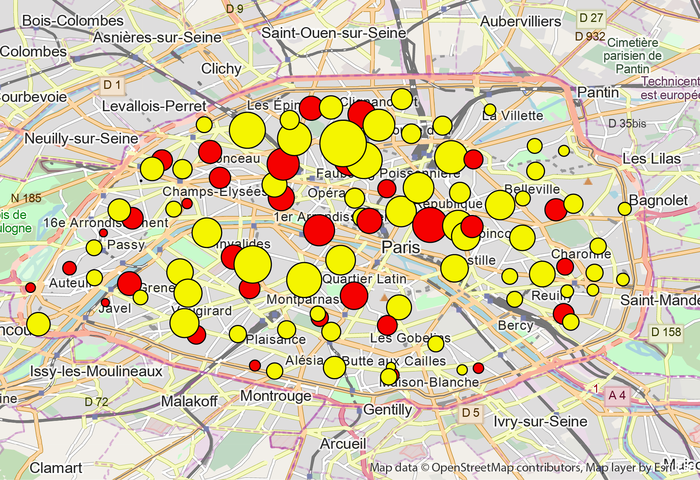The width and height of the screenshot is (700, 480).
Task: Click the Arcueil label
Action: pos(343,443)
